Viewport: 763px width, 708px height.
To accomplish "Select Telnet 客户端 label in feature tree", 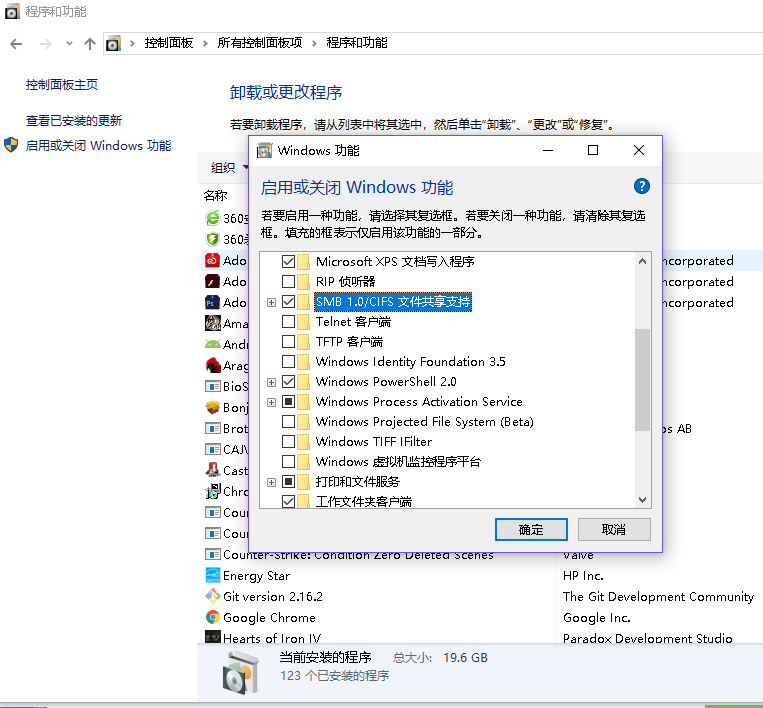I will coord(353,322).
